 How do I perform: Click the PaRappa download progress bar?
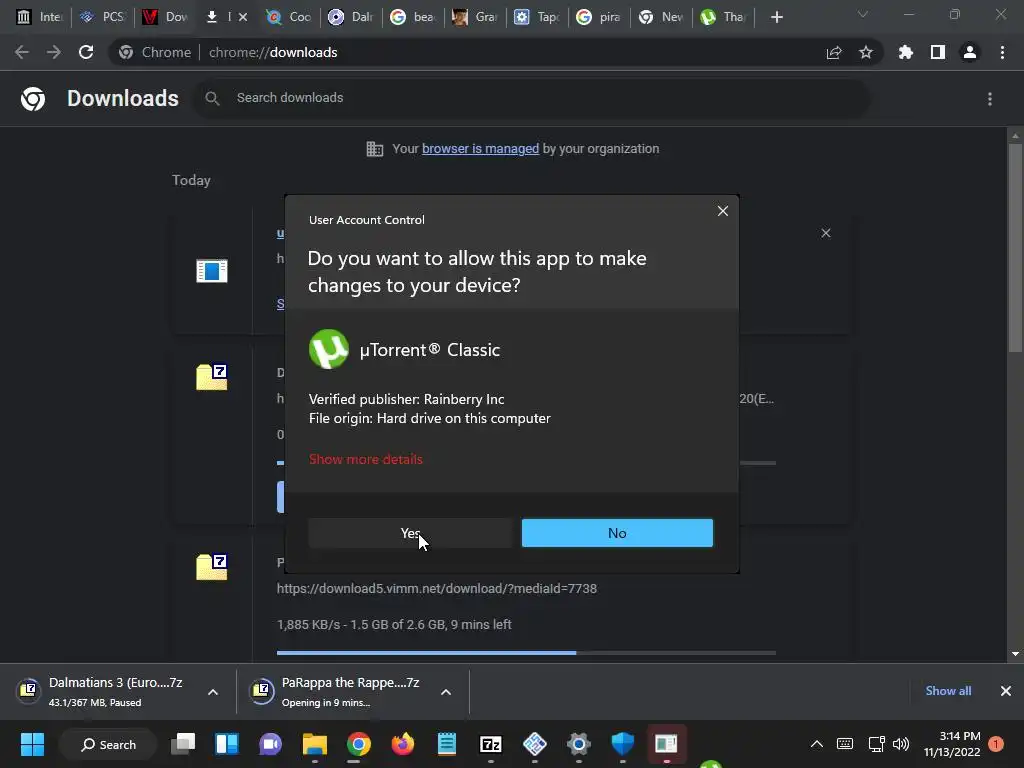526,652
